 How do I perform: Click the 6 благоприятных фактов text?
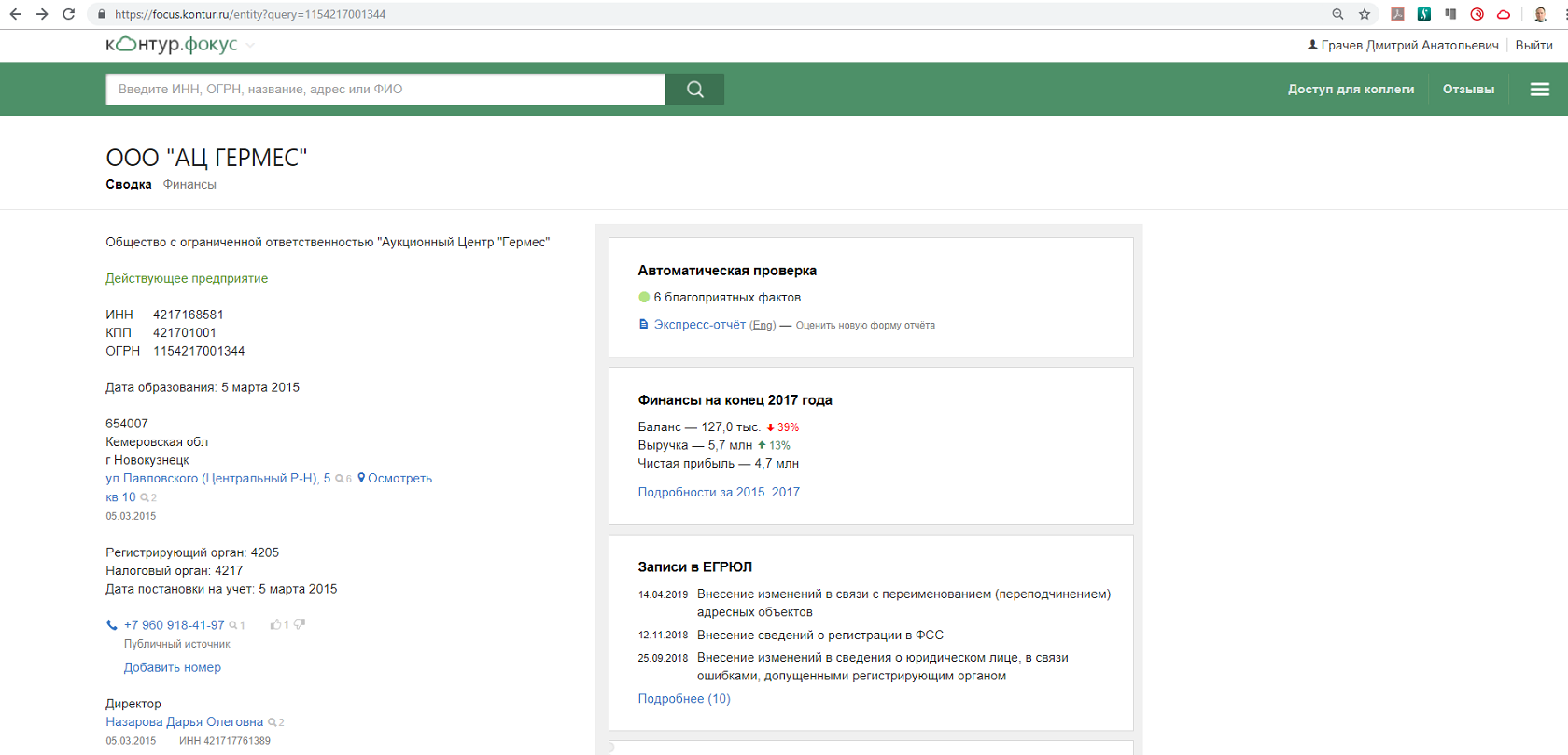coord(727,298)
